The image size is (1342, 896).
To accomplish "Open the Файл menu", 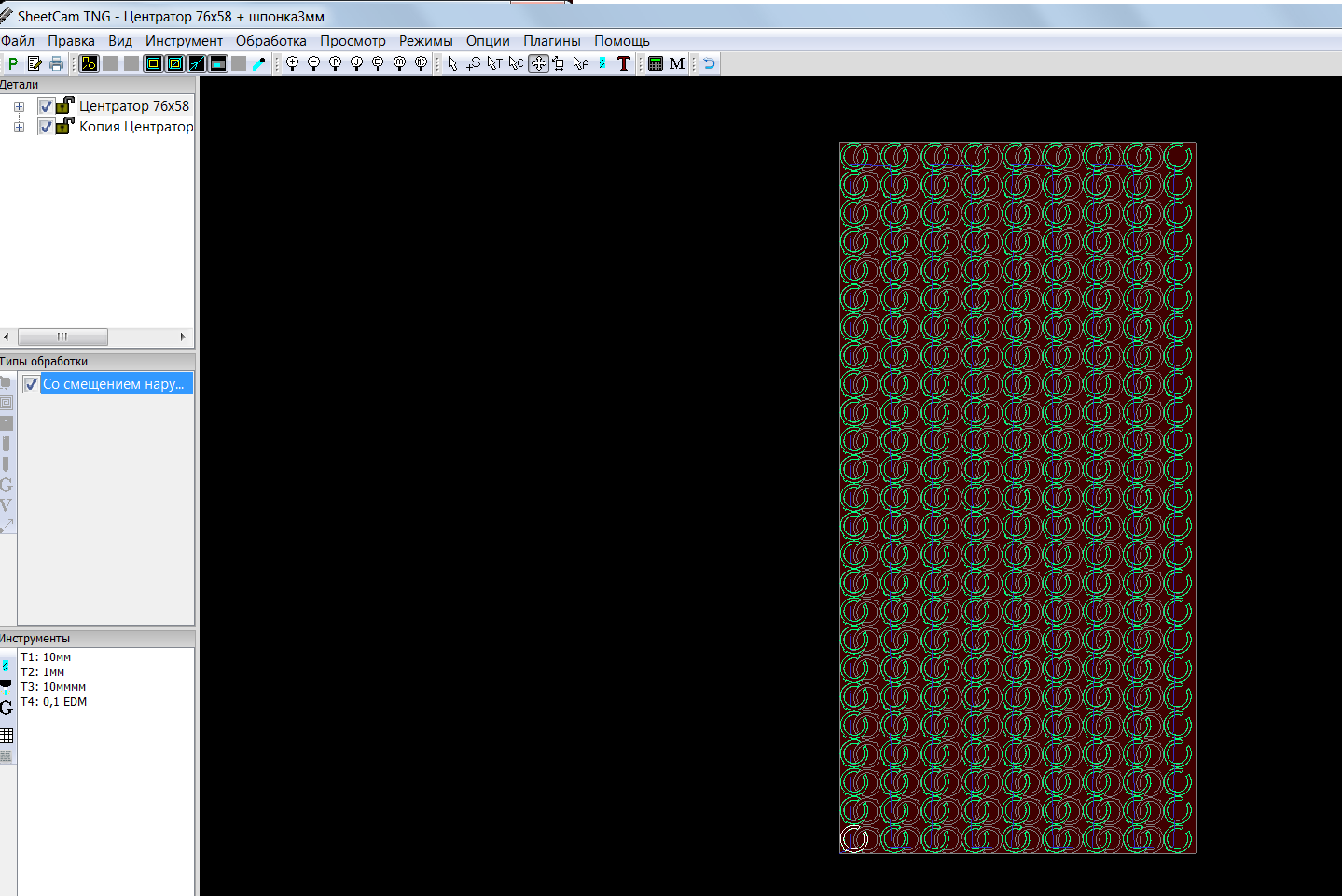I will point(18,41).
